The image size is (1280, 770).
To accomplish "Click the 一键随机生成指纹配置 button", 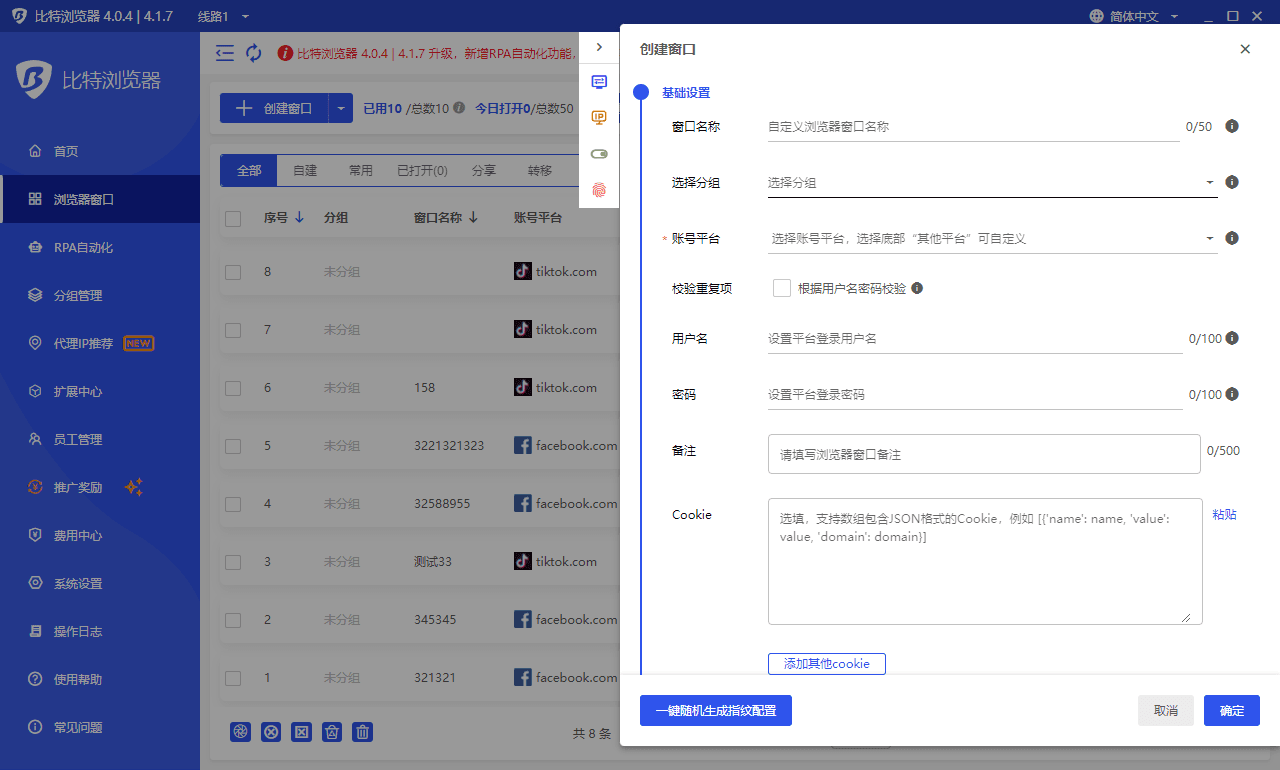I will [x=715, y=710].
